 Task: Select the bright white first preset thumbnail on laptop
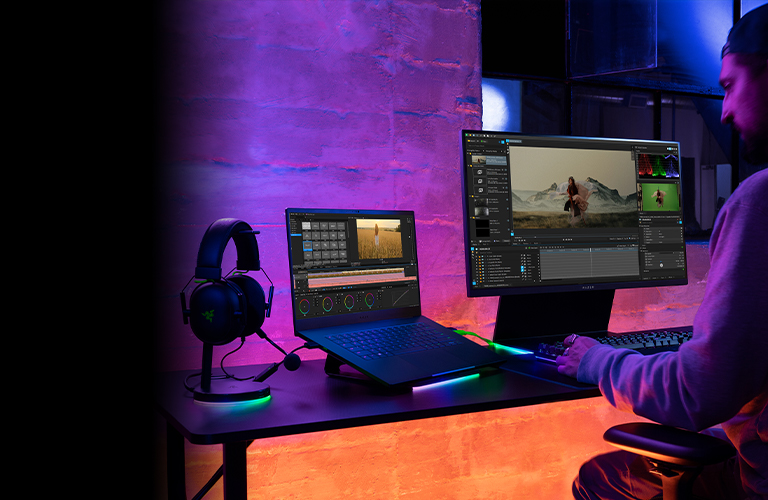pyautogui.click(x=306, y=226)
